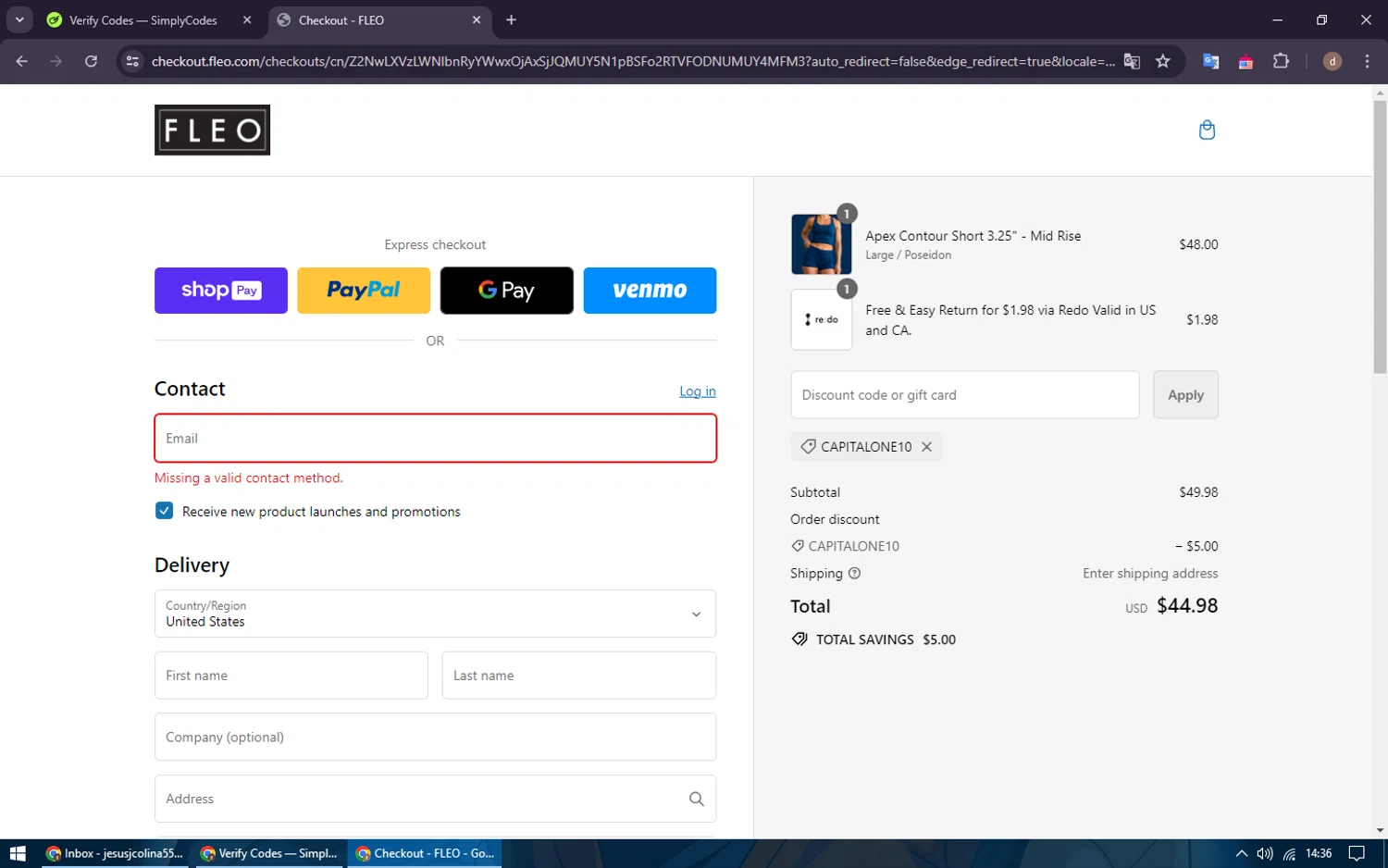The height and width of the screenshot is (868, 1388).
Task: Click the Company (optional) field
Action: 435,737
